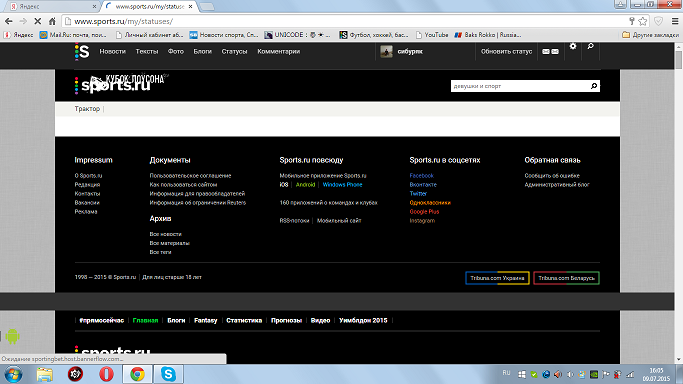The height and width of the screenshot is (384, 683).
Task: Open the Статусы menu item
Action: pyautogui.click(x=234, y=51)
